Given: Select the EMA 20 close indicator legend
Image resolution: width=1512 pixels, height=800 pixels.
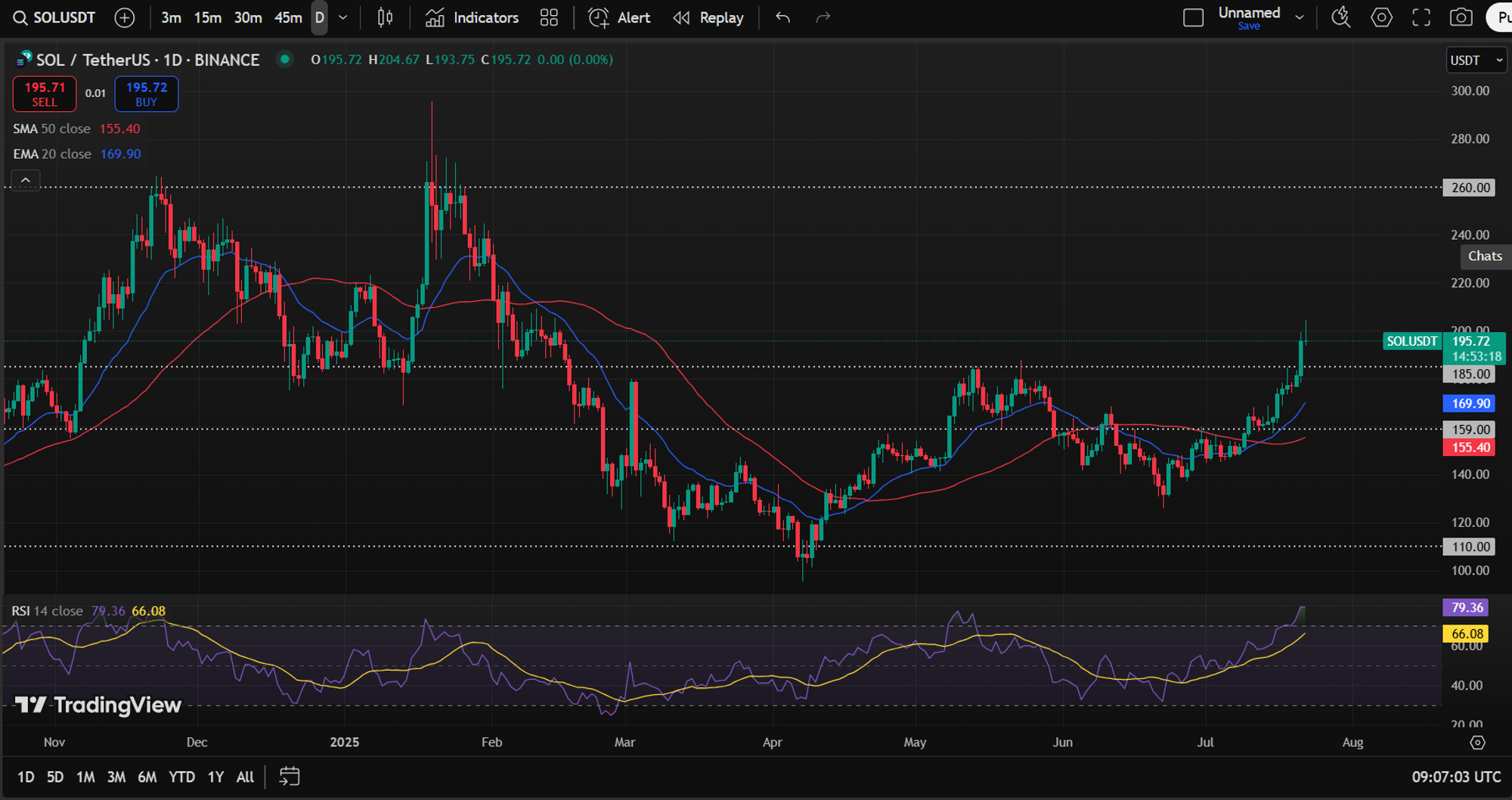Looking at the screenshot, I should coord(77,153).
